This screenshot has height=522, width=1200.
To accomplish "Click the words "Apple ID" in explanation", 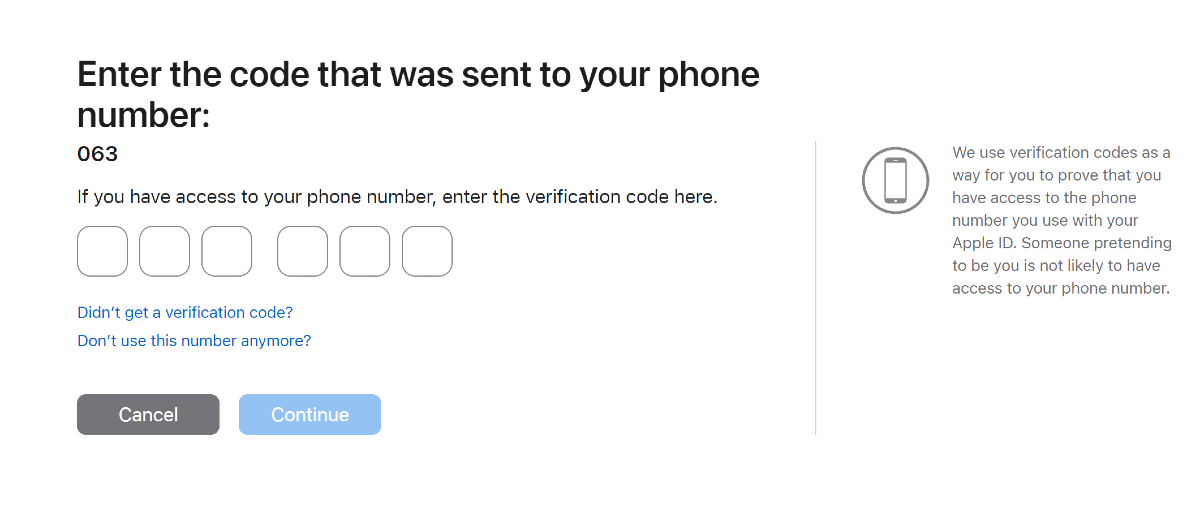I will click(982, 243).
